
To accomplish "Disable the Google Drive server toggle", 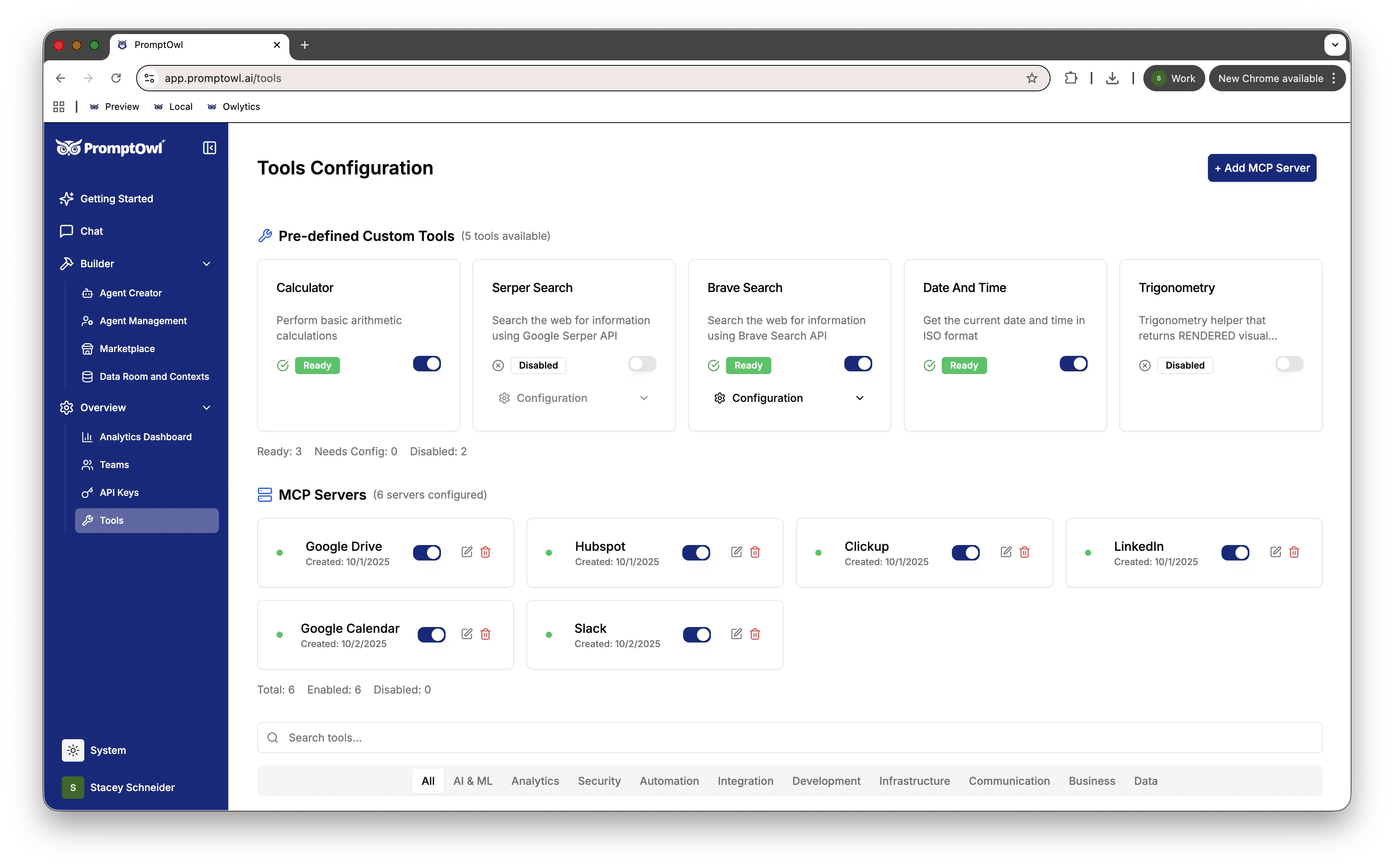I will click(427, 552).
